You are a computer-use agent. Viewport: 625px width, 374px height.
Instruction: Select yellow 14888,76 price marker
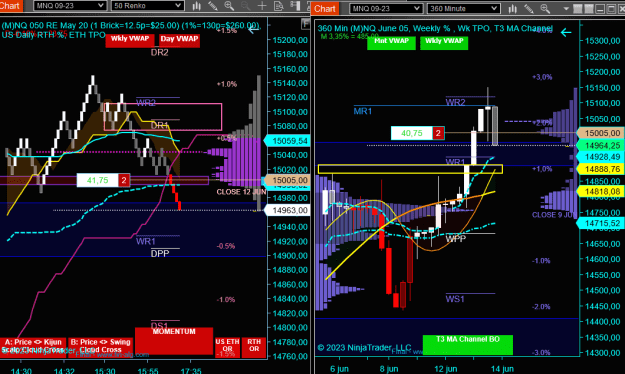pos(601,169)
